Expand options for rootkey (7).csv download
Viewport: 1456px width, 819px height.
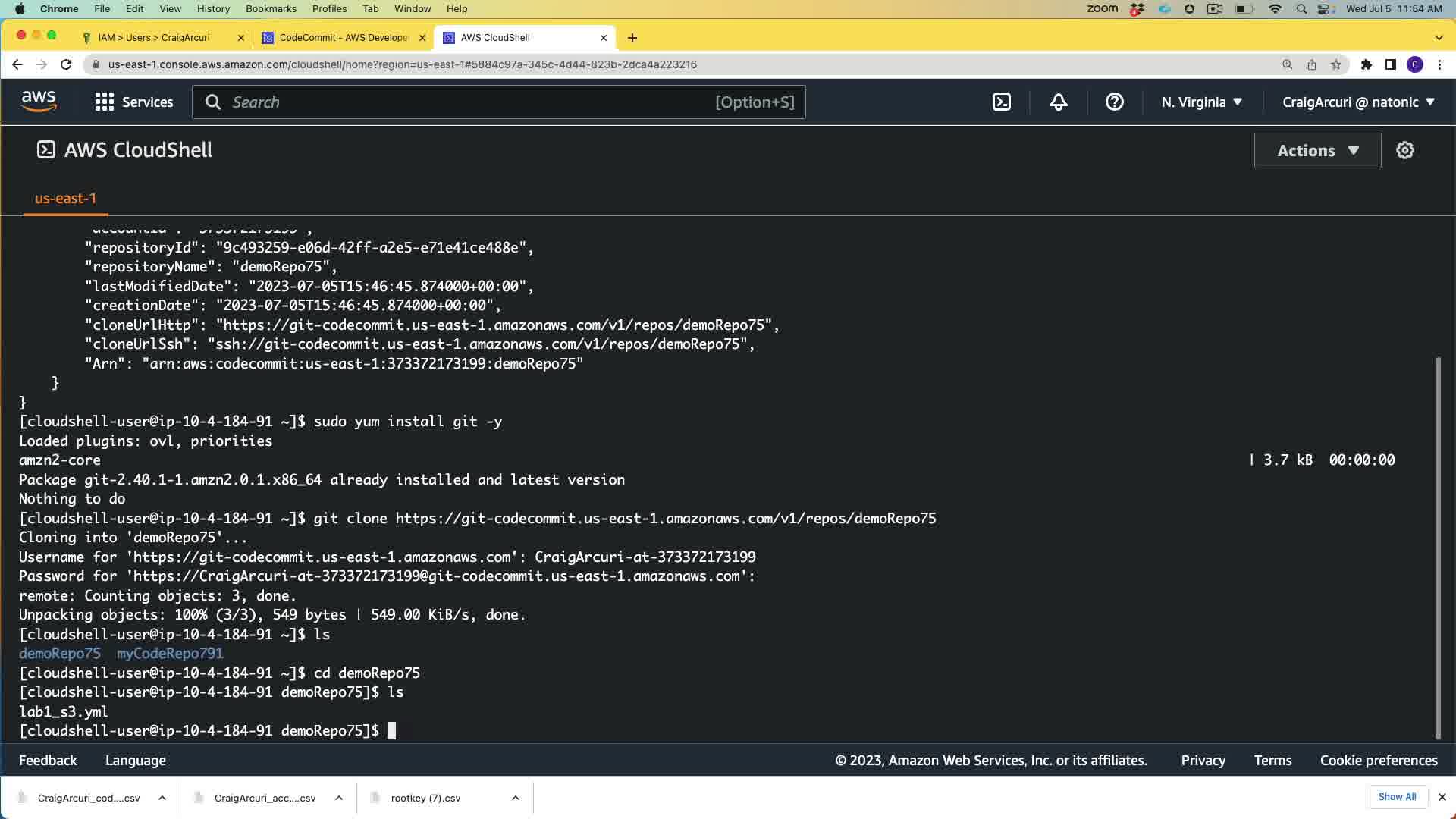[x=515, y=798]
